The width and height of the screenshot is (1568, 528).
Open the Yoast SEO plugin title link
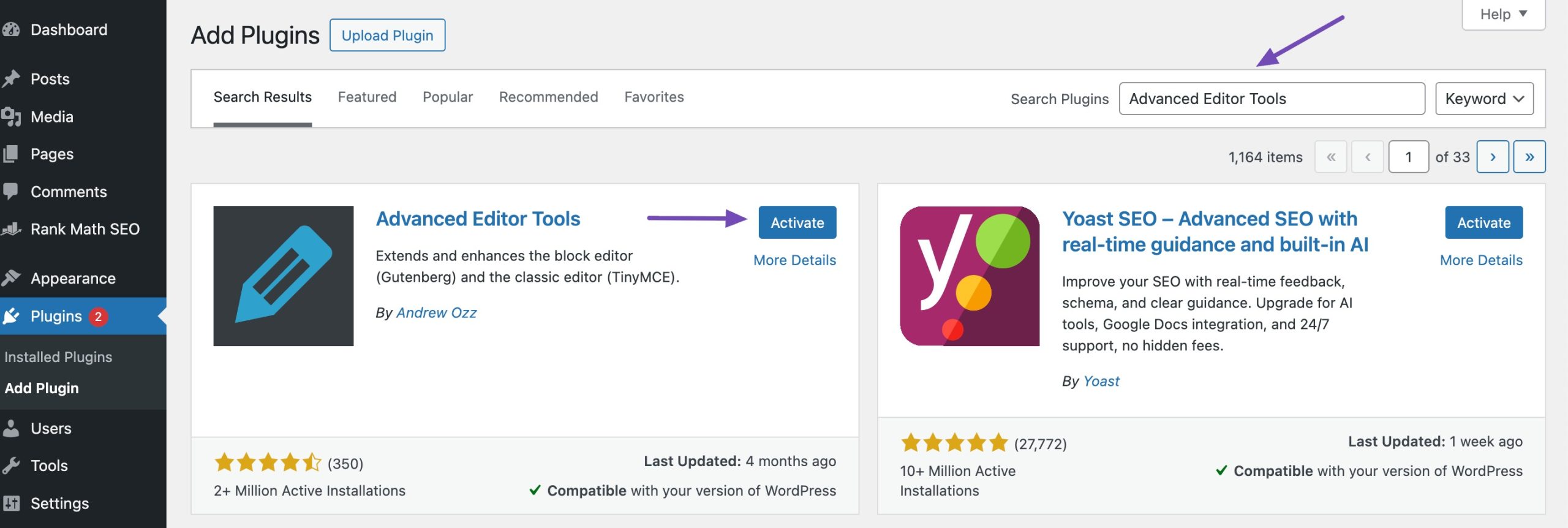[x=1215, y=232]
